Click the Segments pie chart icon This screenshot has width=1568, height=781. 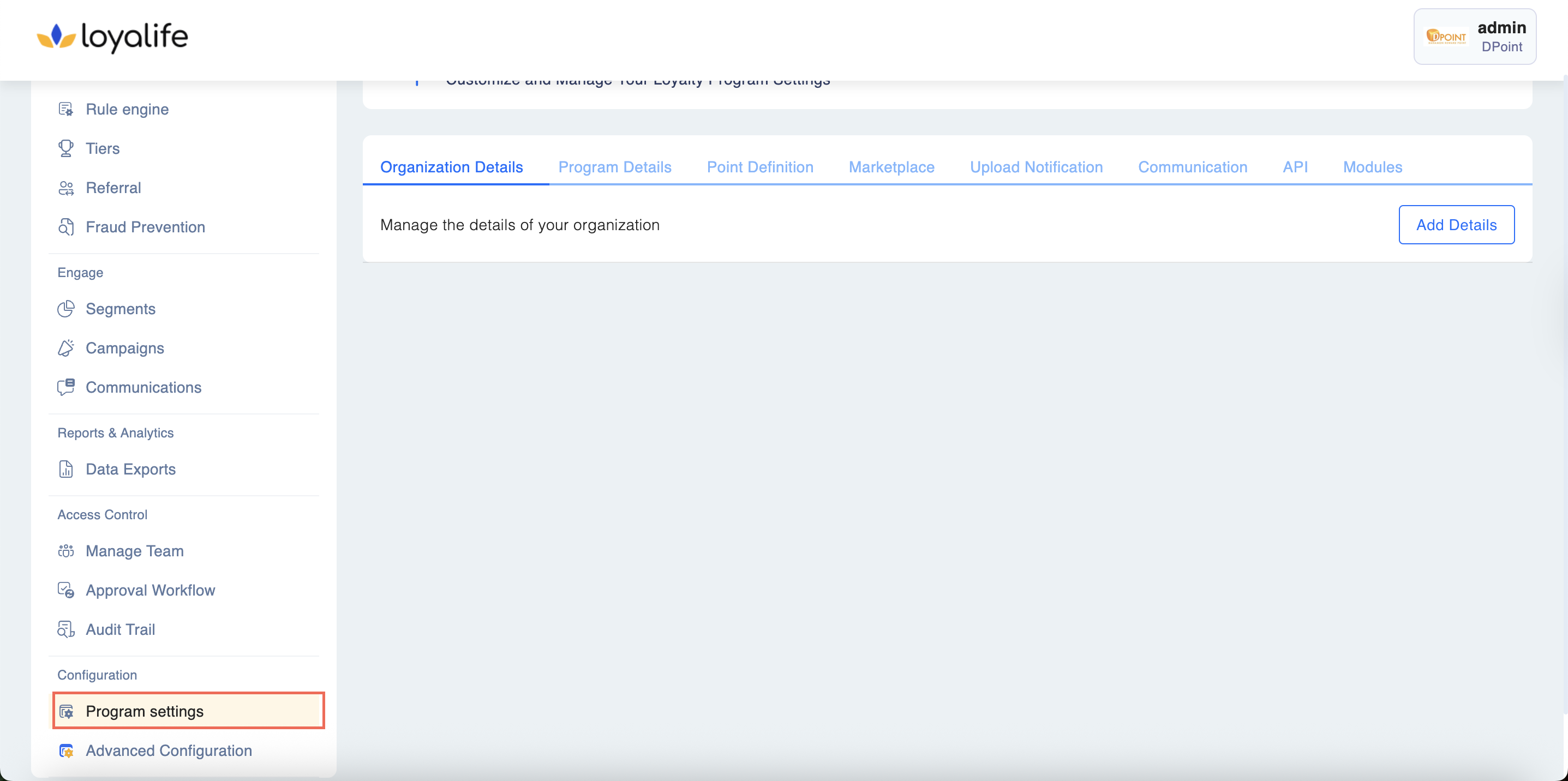[x=65, y=309]
